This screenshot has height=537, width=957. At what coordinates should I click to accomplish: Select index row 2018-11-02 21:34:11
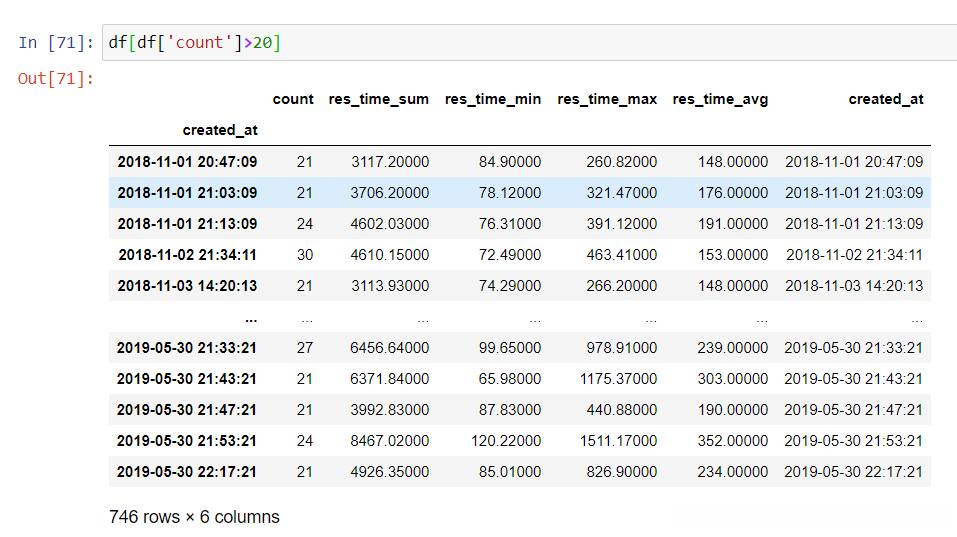pos(187,255)
